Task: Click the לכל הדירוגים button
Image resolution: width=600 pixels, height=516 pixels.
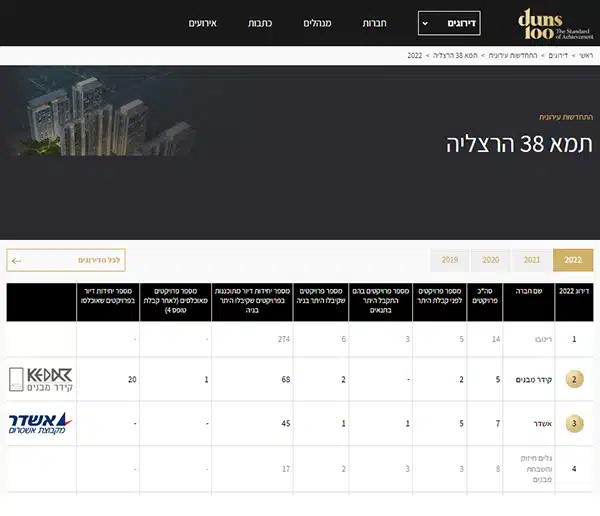Action: pyautogui.click(x=66, y=260)
